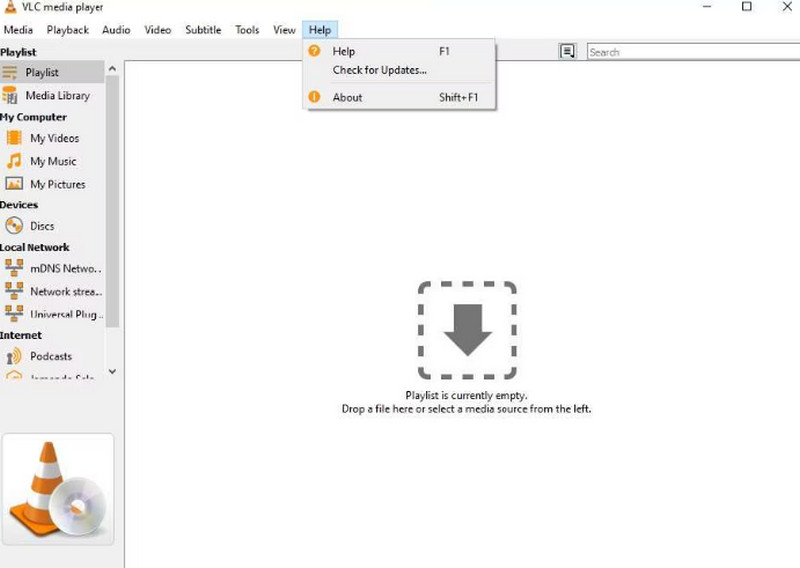Select My Videos folder icon
Screen dimensions: 800x568
[x=14, y=139]
